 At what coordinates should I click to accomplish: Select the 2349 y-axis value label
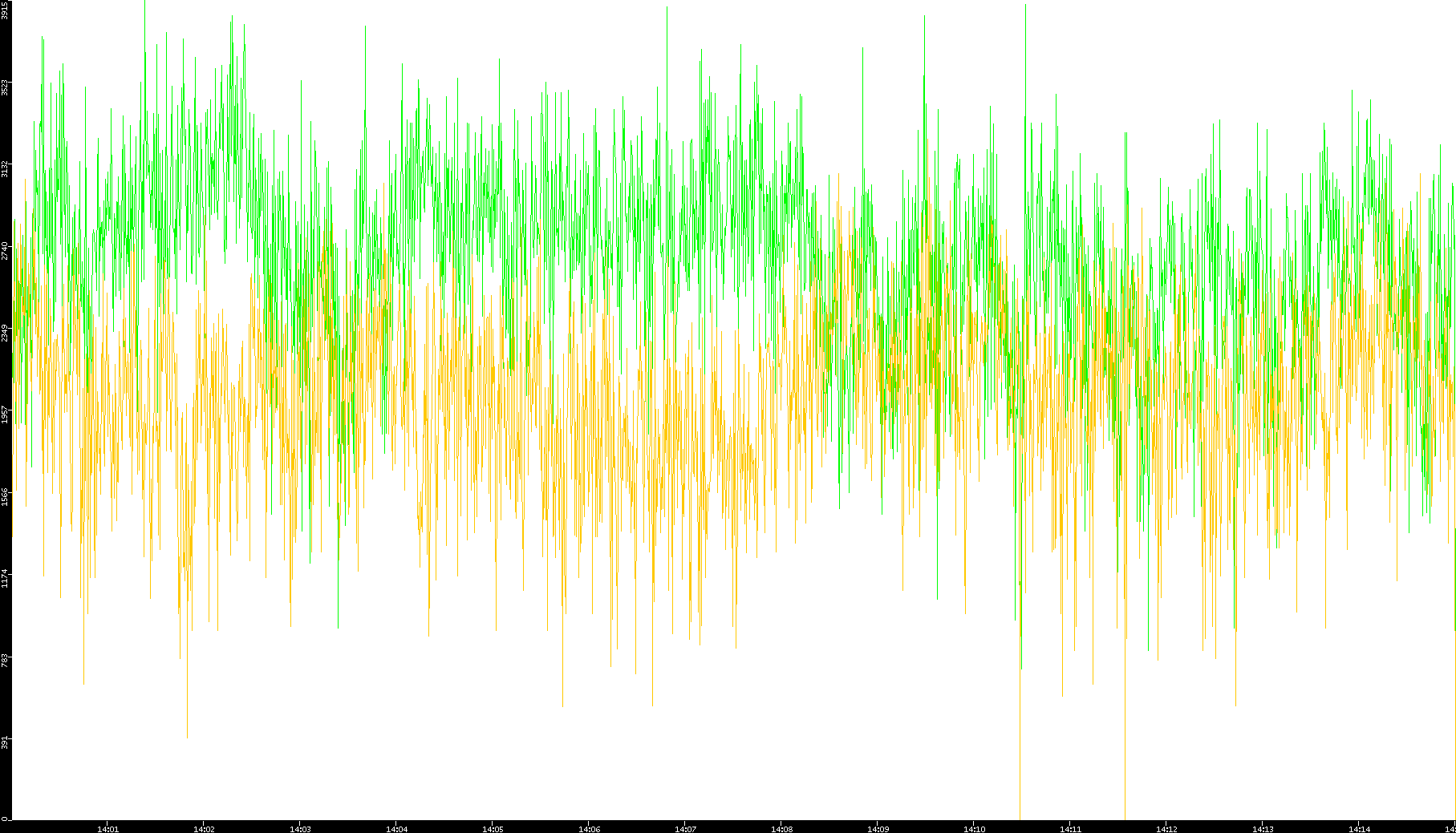[5, 333]
